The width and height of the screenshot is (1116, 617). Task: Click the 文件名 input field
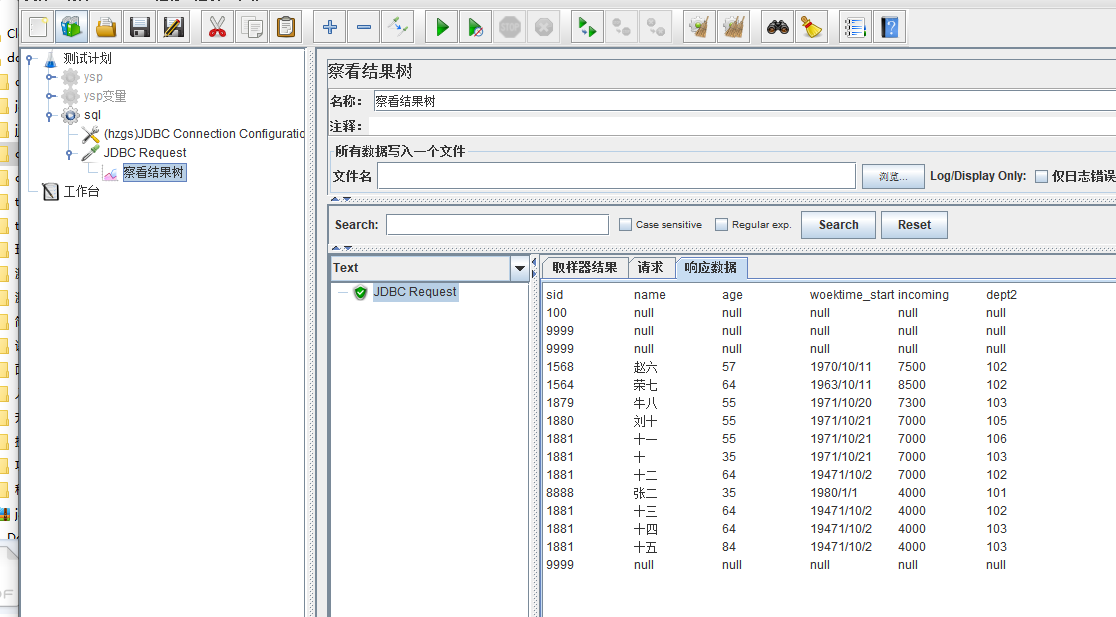point(616,176)
